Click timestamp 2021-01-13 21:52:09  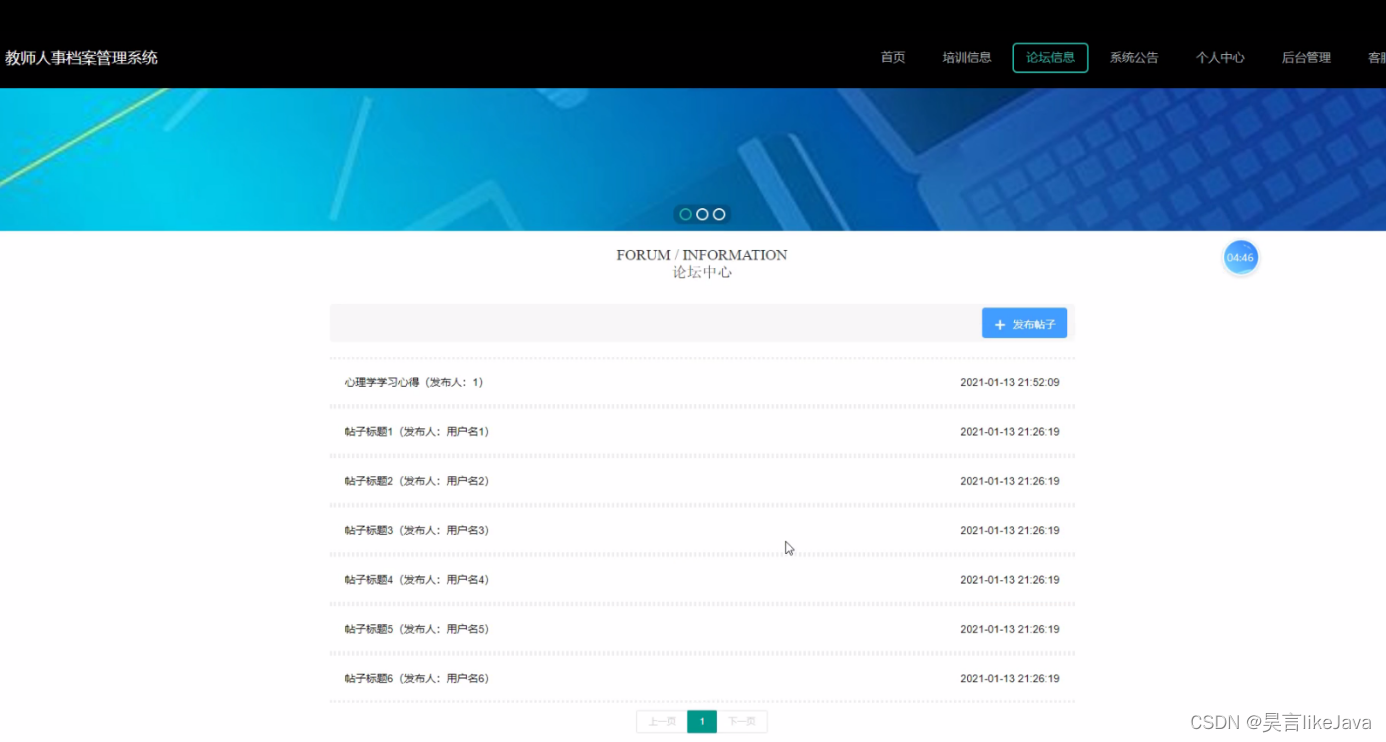[1009, 382]
